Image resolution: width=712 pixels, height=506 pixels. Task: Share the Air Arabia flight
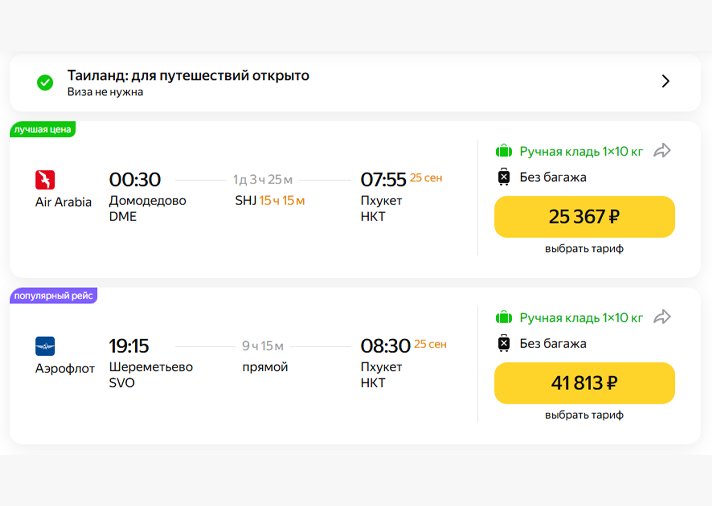662,151
